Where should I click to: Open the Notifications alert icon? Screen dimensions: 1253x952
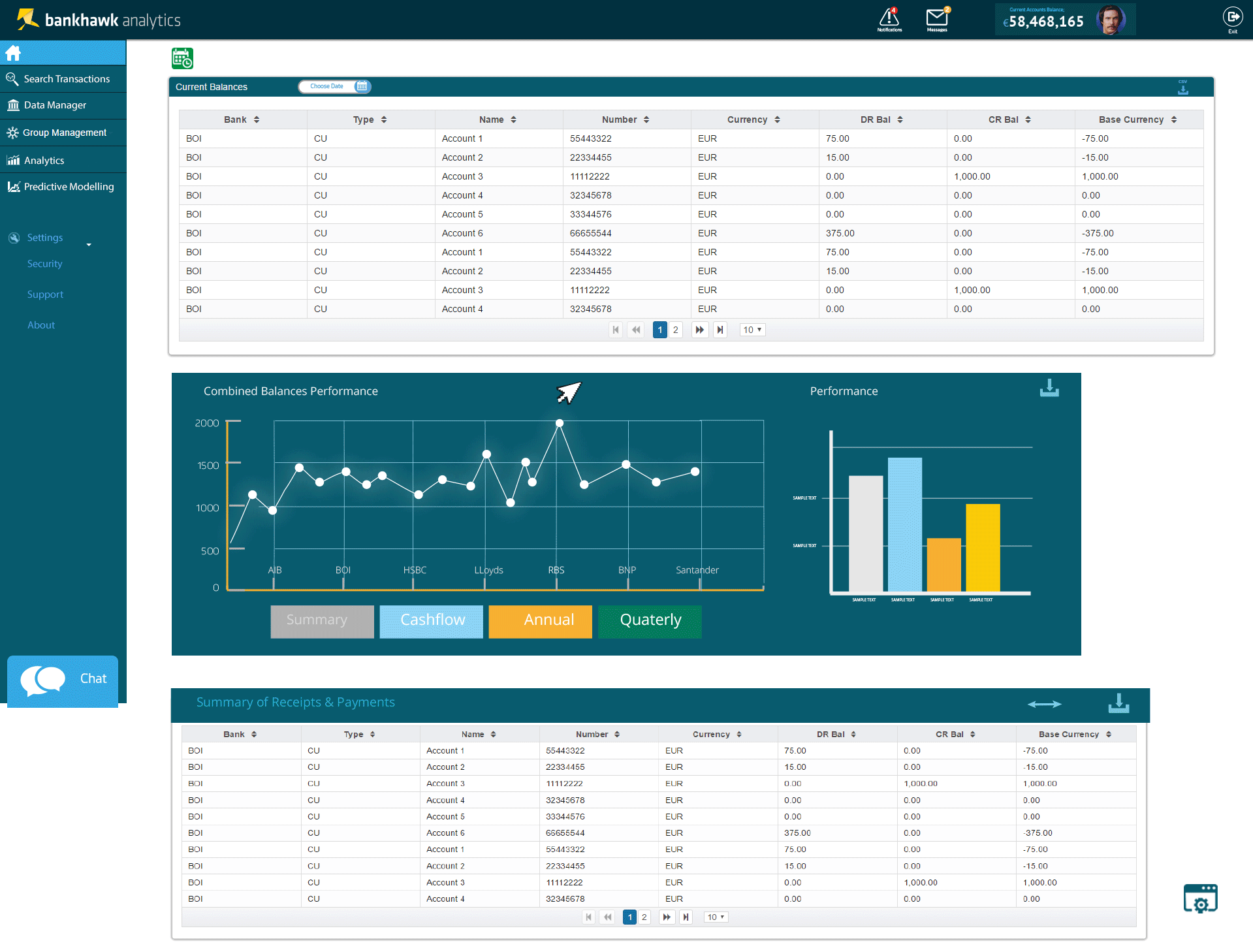pyautogui.click(x=889, y=18)
